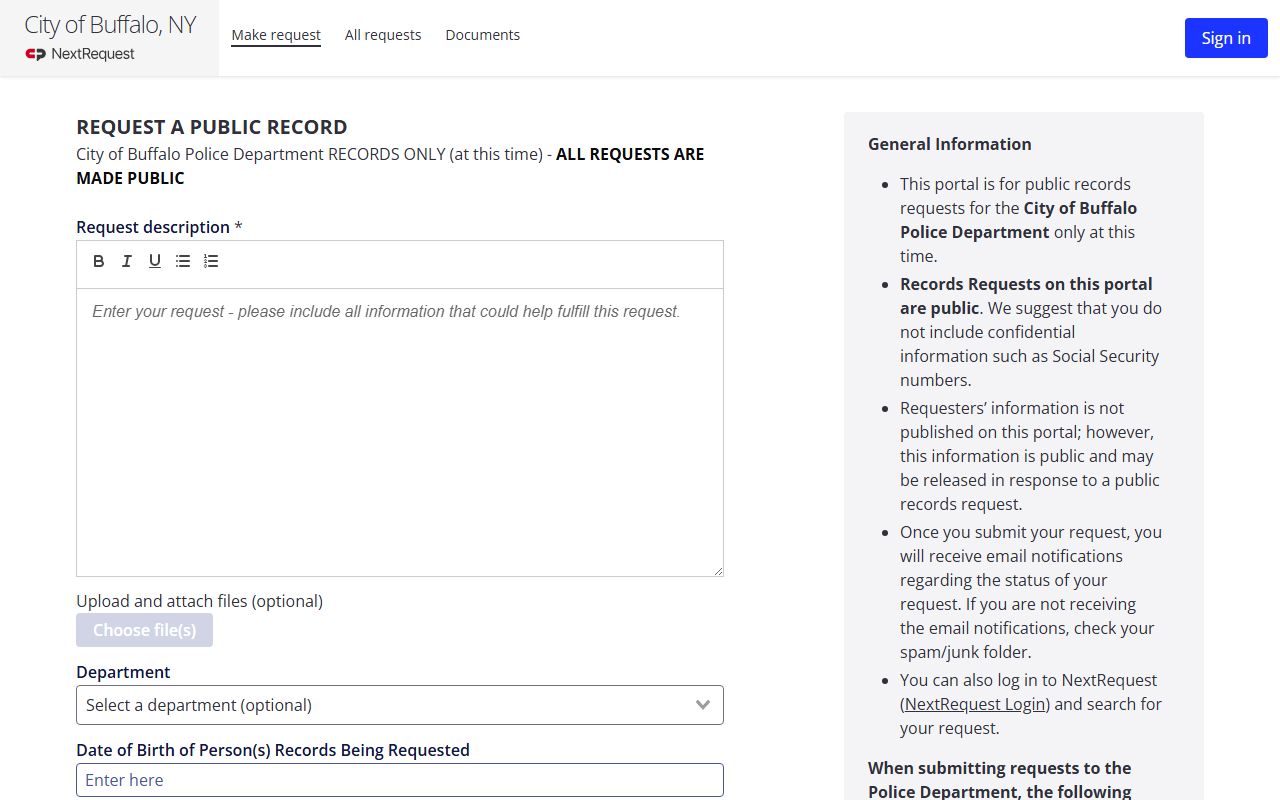Click the Department field label
Screen dimensions: 1280x800
pos(123,672)
